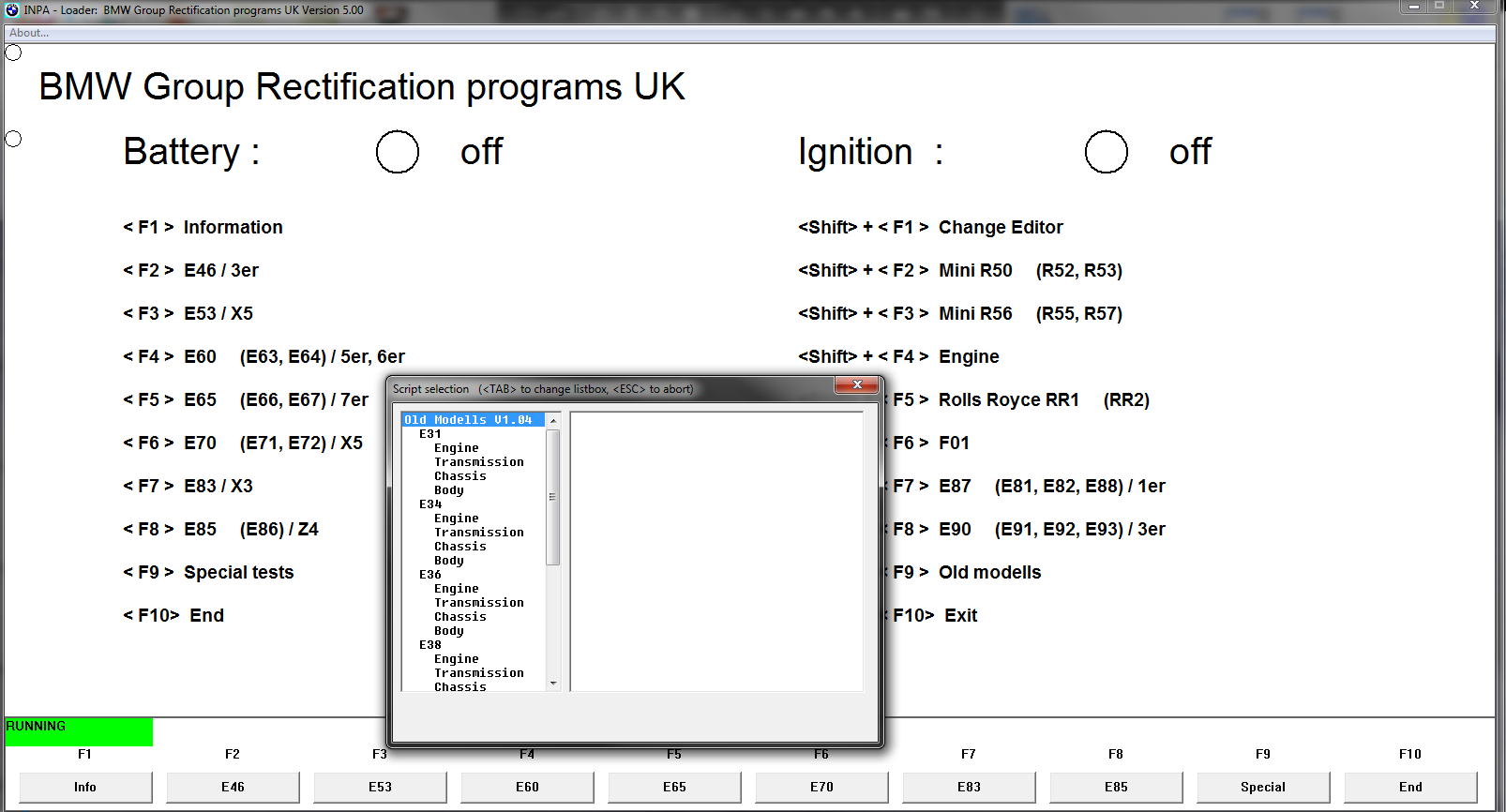This screenshot has height=812, width=1506.
Task: Open the About... menu
Action: 29,33
